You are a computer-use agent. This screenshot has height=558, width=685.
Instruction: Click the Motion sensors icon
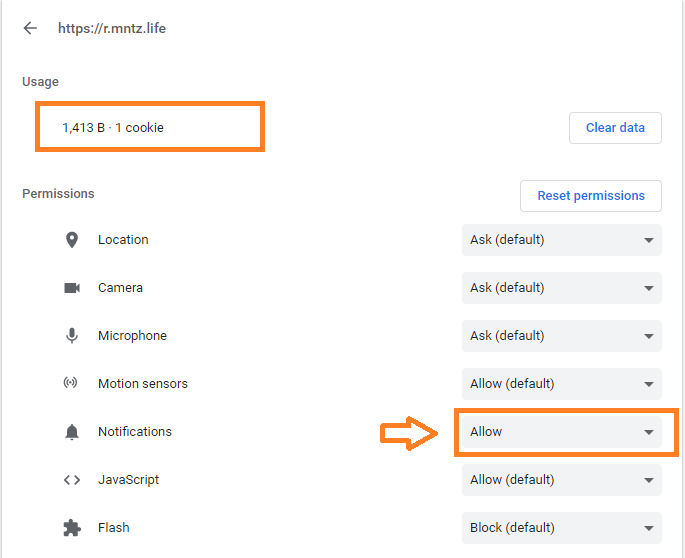tap(70, 383)
